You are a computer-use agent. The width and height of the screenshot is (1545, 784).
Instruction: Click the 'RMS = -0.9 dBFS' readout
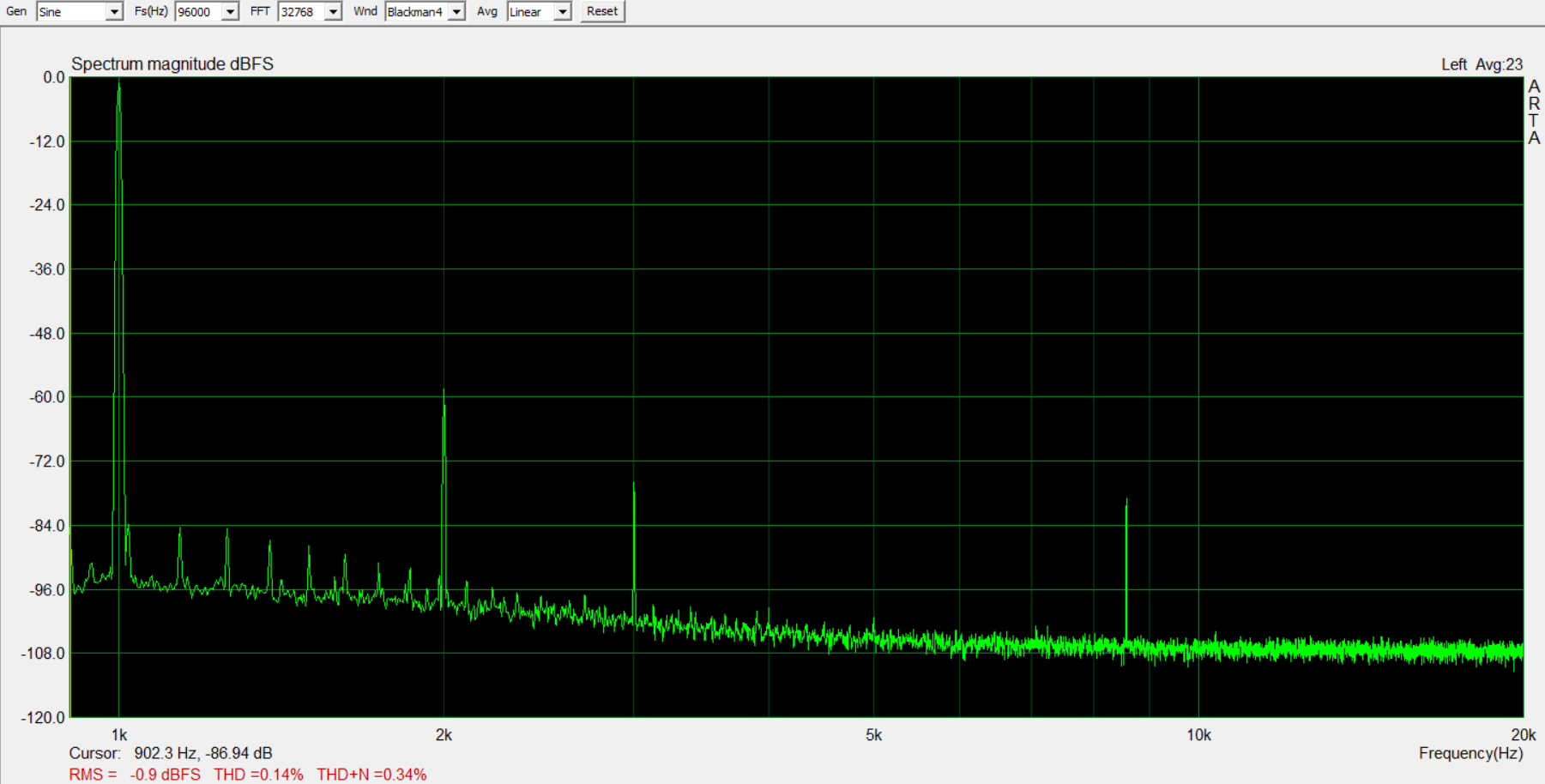135,775
